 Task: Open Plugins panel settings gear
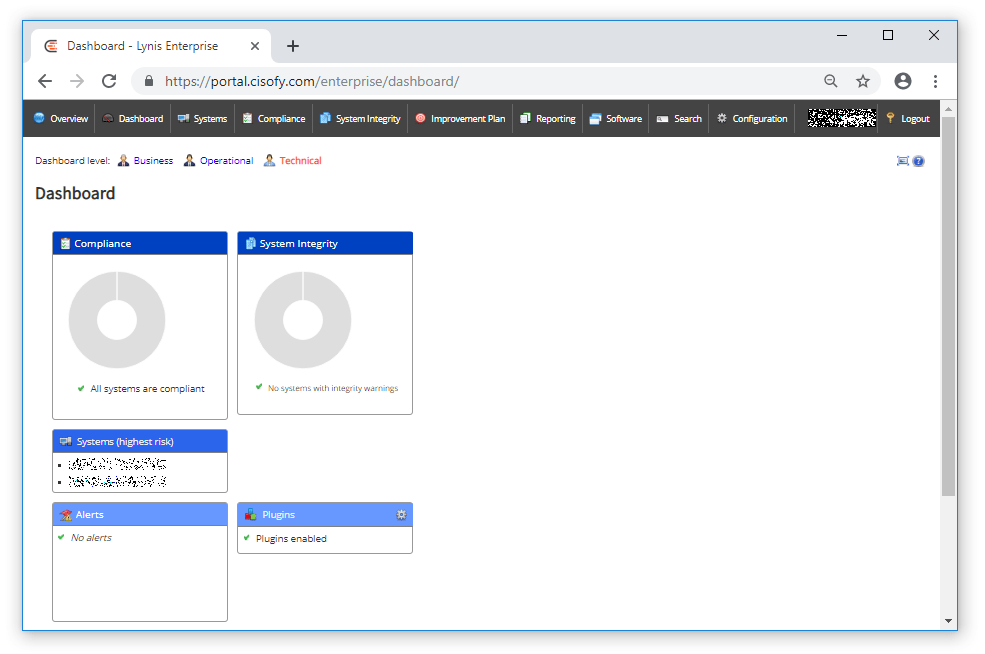(401, 515)
